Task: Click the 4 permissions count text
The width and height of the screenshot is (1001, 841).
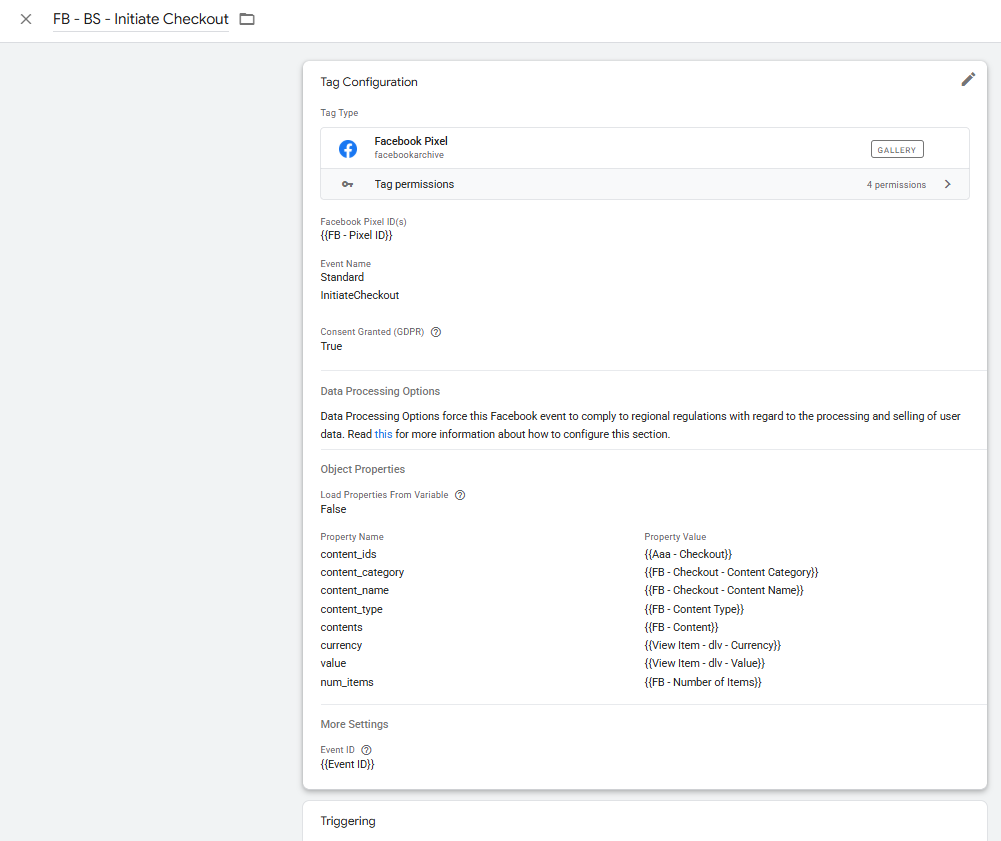Action: click(x=896, y=185)
